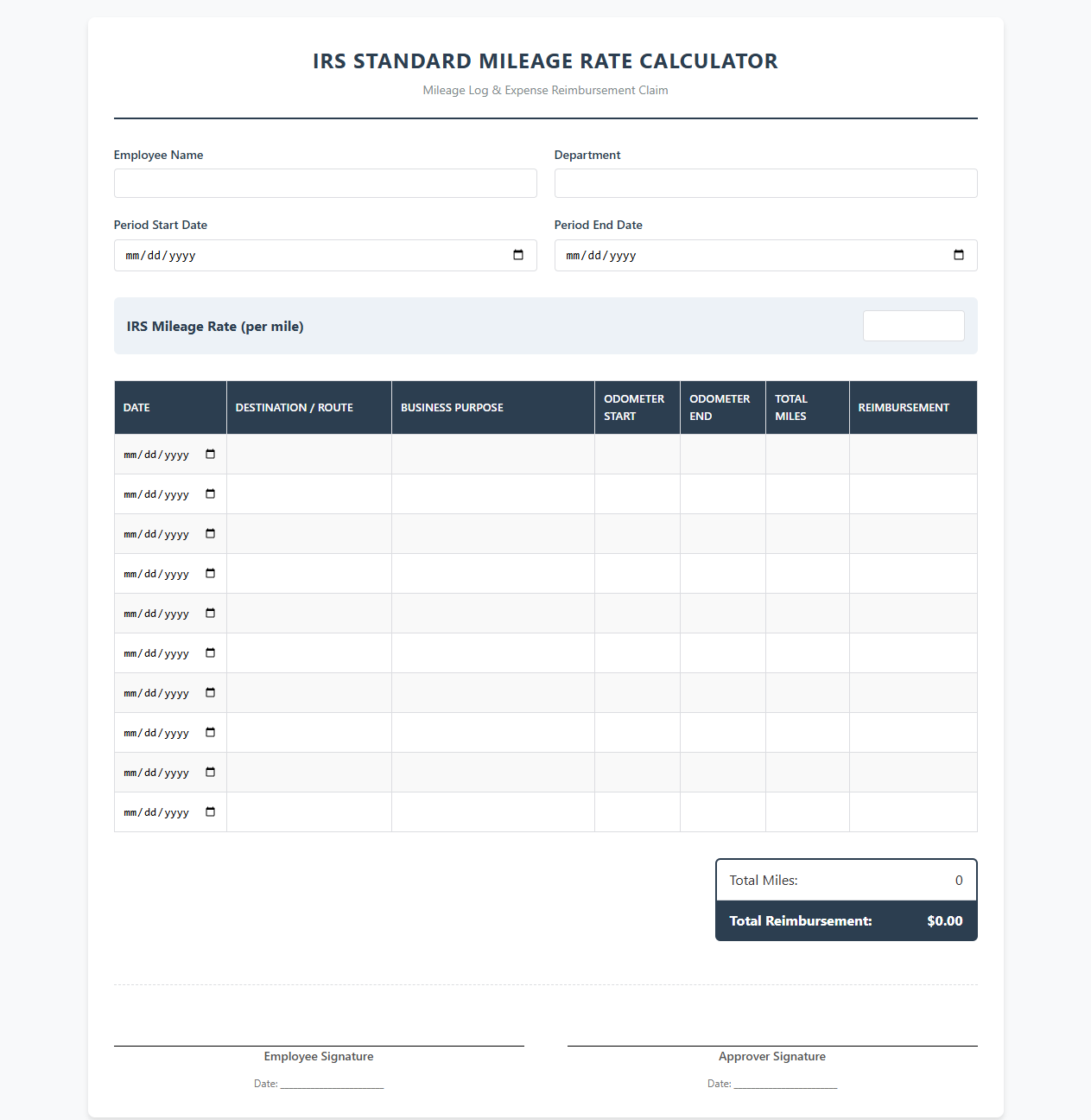Image resolution: width=1091 pixels, height=1120 pixels.
Task: Click the IRS Mileage Rate (per mile) label
Action: pos(215,326)
